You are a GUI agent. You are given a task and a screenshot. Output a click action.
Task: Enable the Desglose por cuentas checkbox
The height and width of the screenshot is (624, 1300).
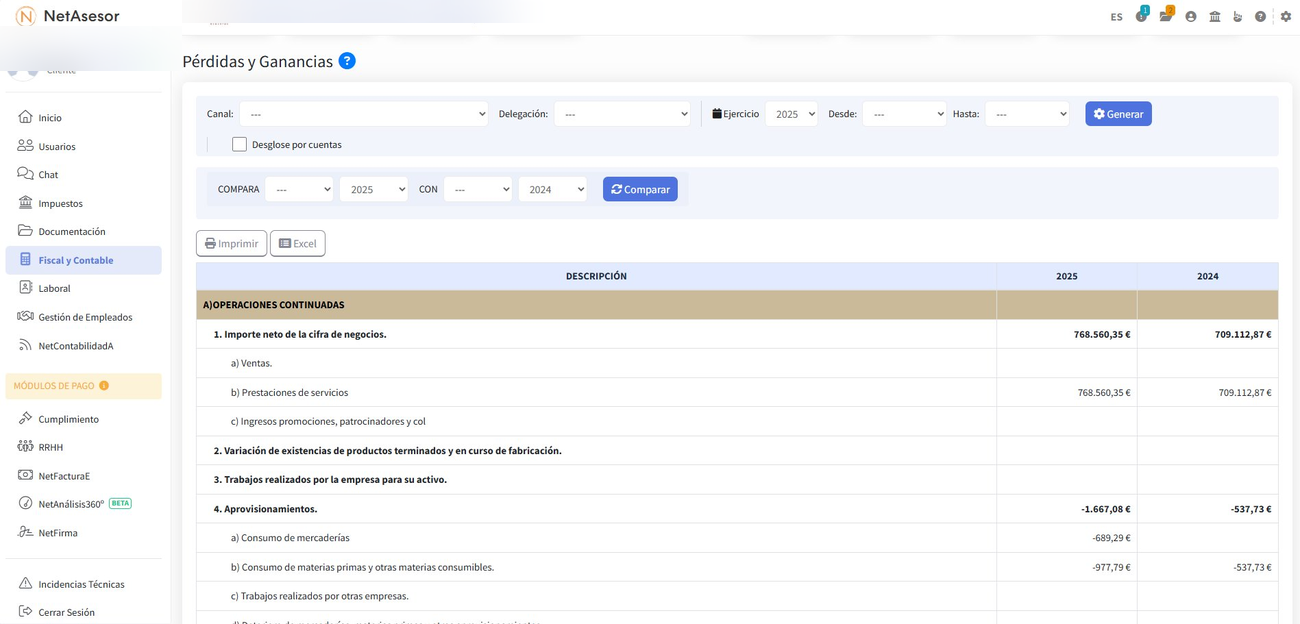pos(239,144)
